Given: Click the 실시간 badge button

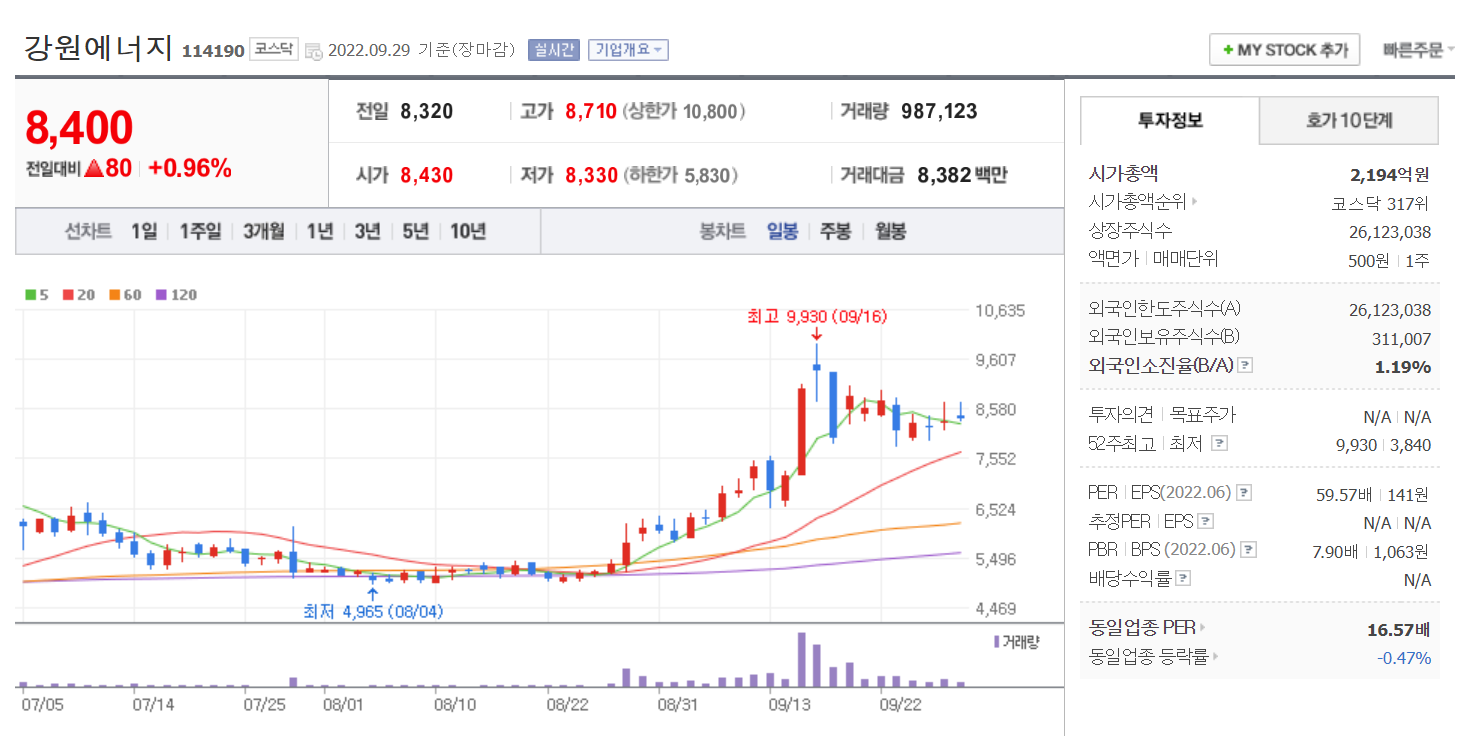Looking at the screenshot, I should pyautogui.click(x=554, y=49).
